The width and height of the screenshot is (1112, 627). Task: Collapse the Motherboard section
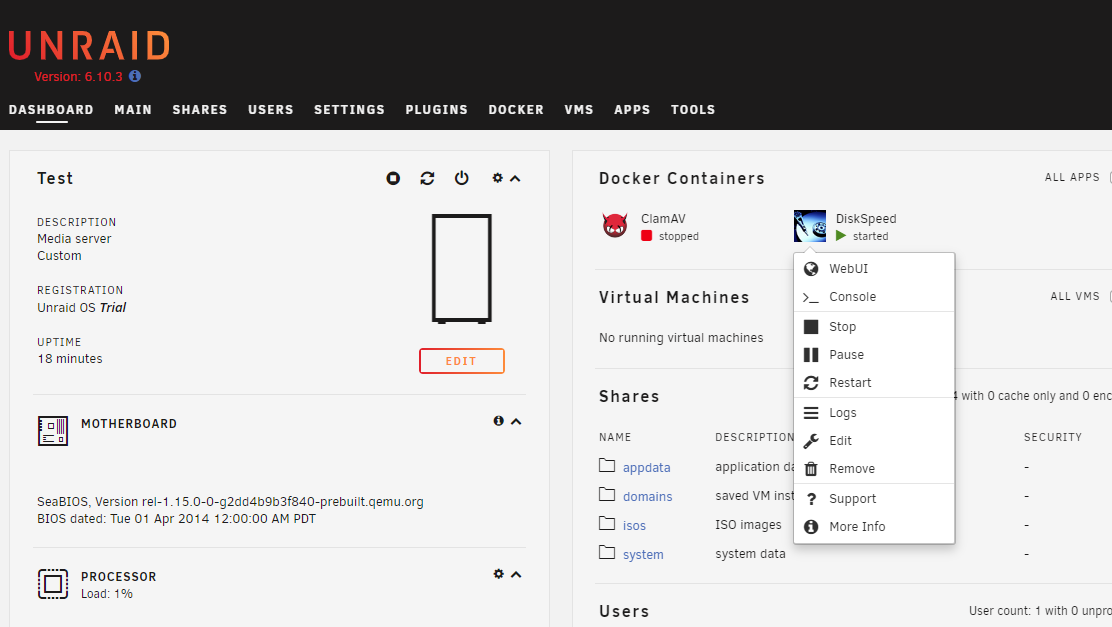[x=516, y=421]
